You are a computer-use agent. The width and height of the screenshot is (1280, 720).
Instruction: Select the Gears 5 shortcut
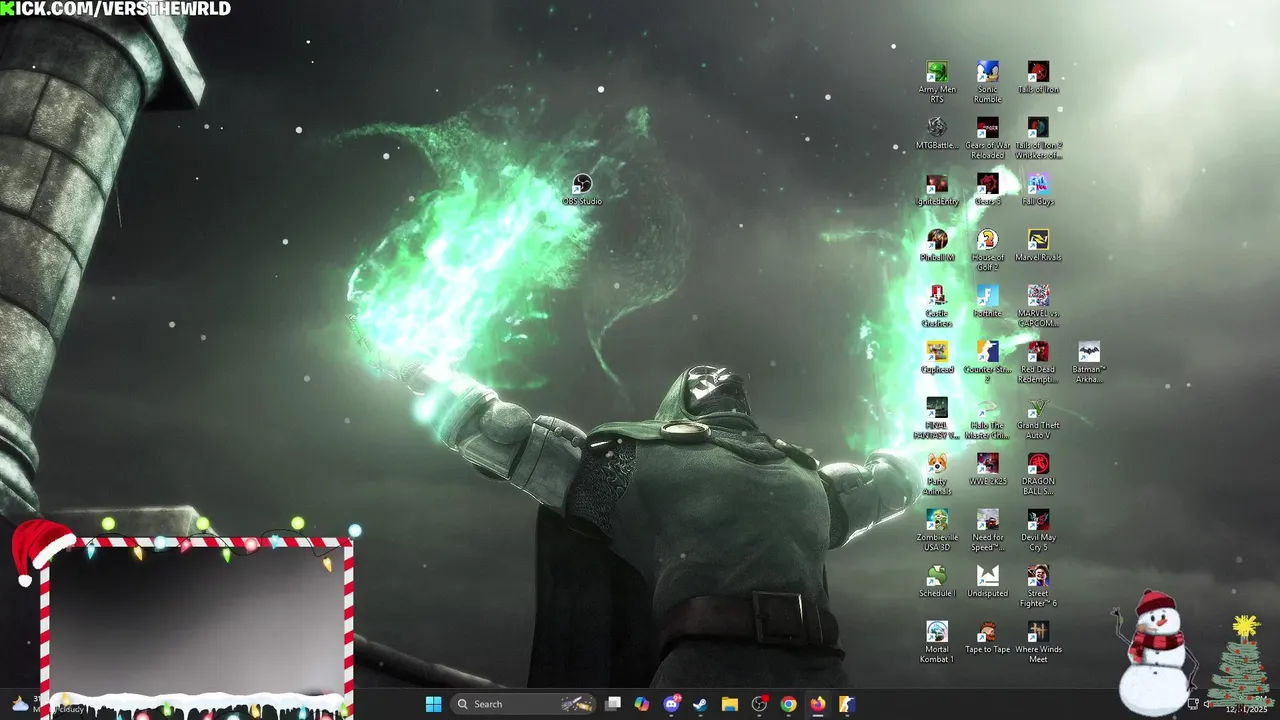click(x=988, y=190)
